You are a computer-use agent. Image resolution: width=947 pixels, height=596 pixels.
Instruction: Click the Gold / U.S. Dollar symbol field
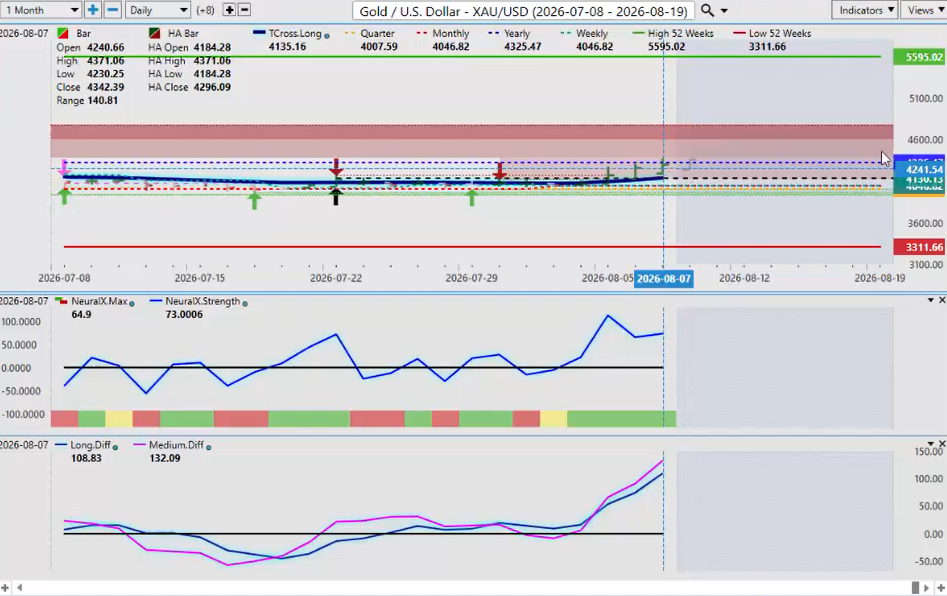(523, 11)
